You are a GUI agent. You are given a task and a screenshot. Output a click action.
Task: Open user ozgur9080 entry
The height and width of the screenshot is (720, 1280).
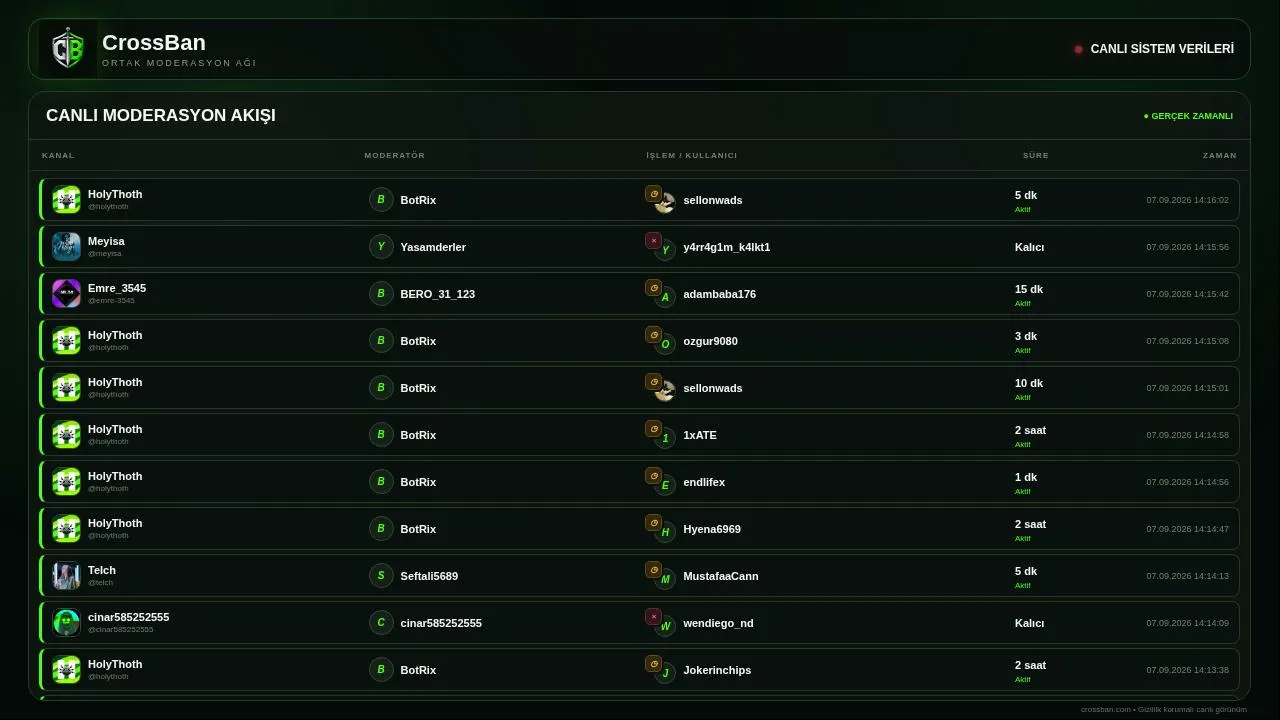(x=710, y=341)
